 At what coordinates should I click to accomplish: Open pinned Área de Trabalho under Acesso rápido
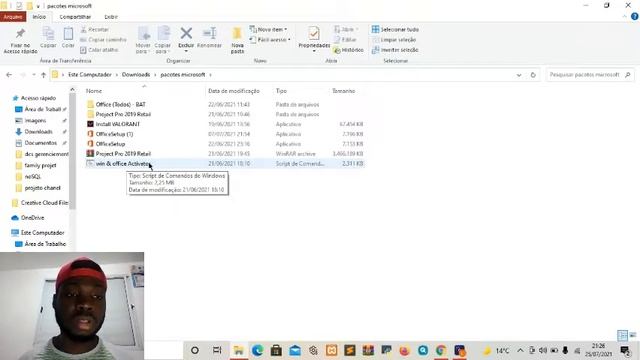[x=42, y=109]
